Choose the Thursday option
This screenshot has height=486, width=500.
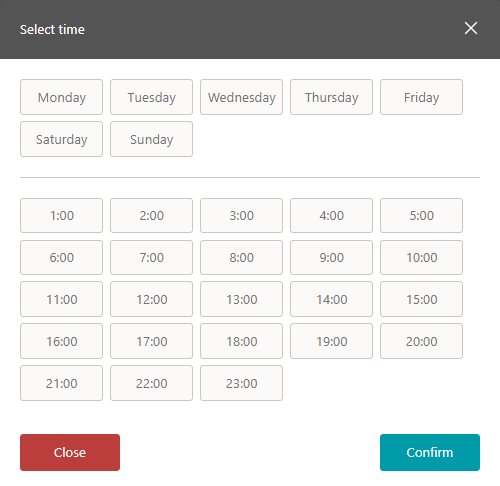(331, 97)
